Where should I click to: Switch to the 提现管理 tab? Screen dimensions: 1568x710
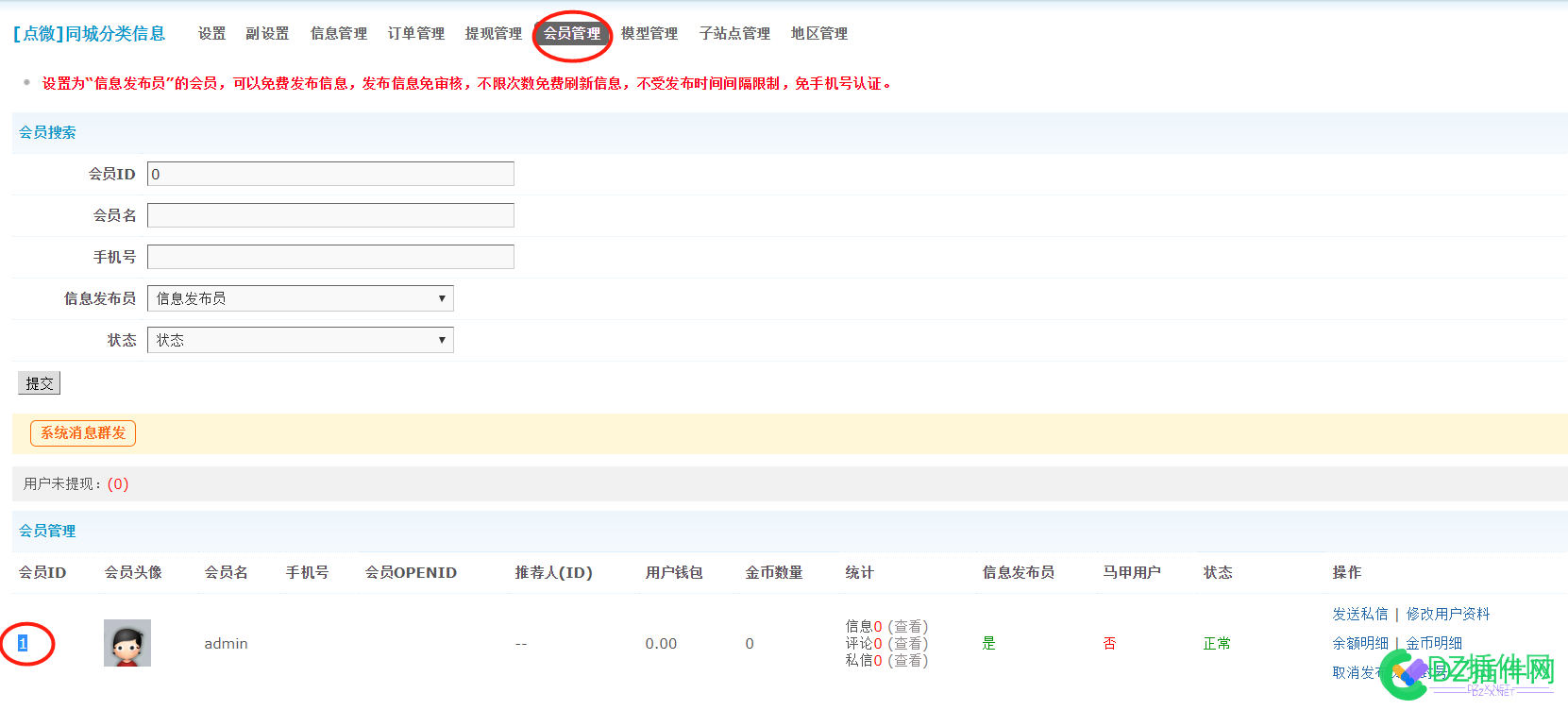coord(494,34)
